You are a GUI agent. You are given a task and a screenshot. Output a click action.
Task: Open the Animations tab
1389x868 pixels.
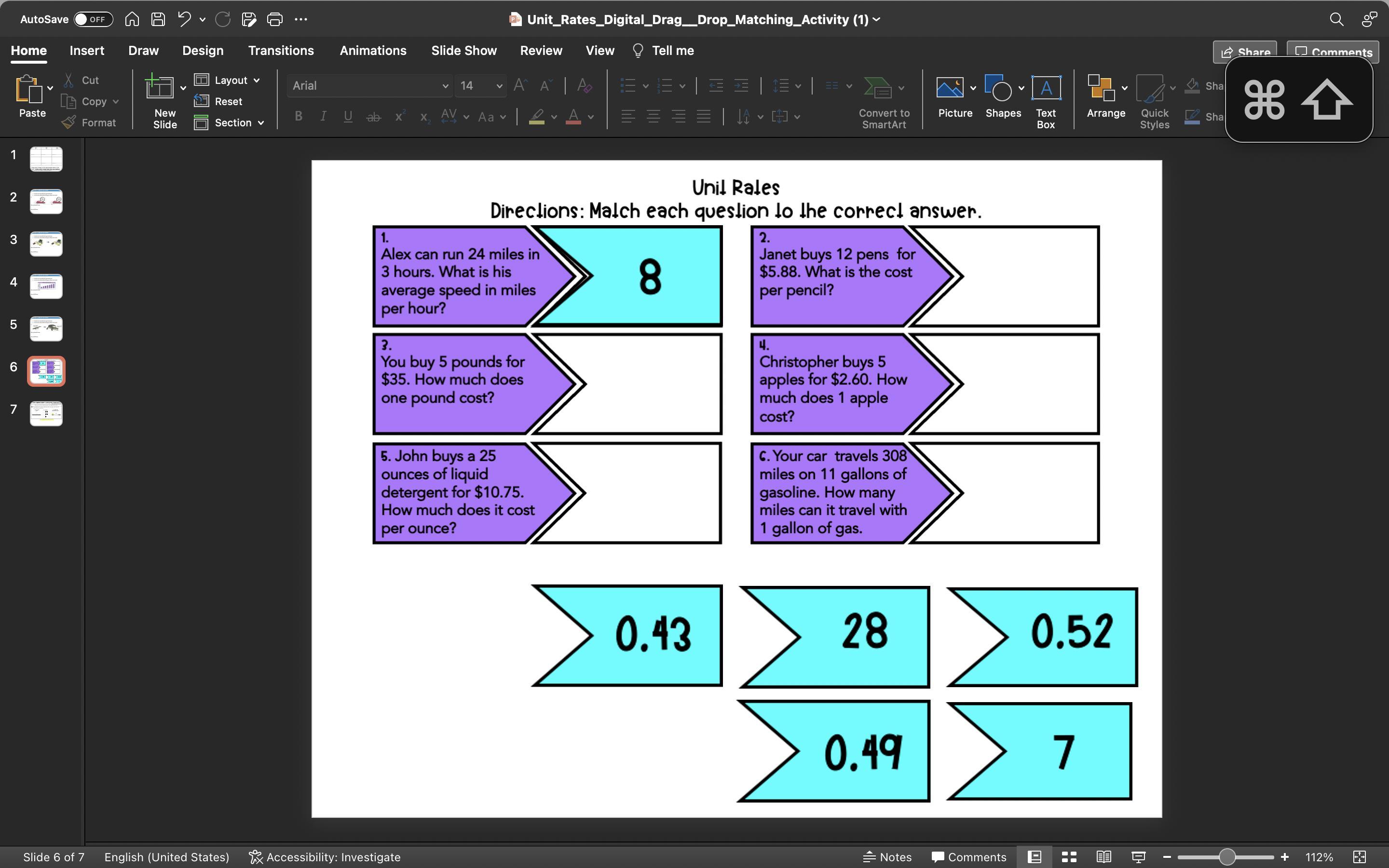372,51
